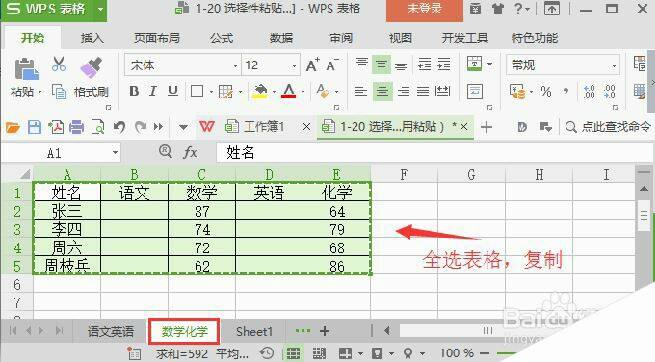
Task: Click the increase font size icon
Action: click(x=312, y=65)
